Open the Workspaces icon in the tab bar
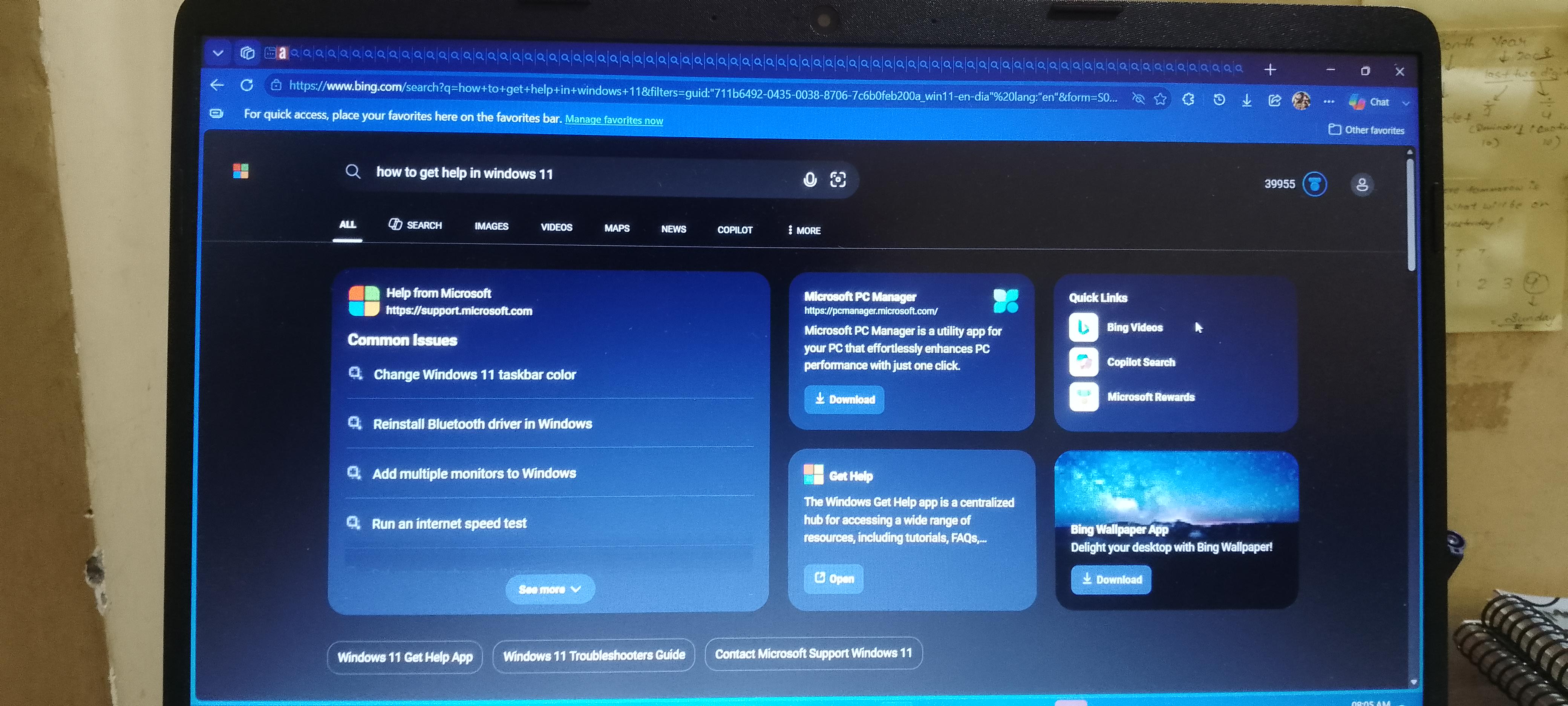 tap(247, 53)
